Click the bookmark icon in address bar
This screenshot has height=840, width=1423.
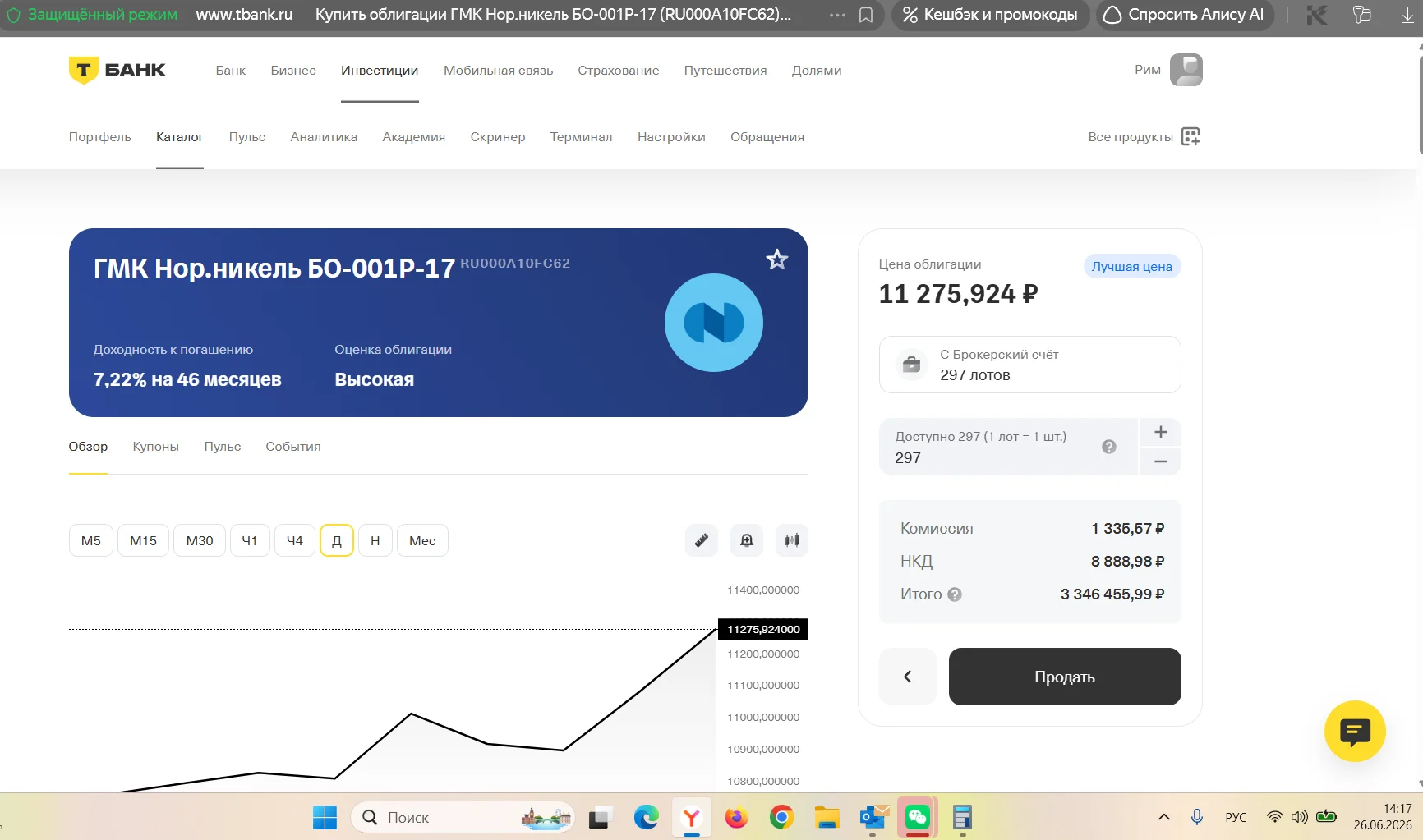tap(866, 15)
